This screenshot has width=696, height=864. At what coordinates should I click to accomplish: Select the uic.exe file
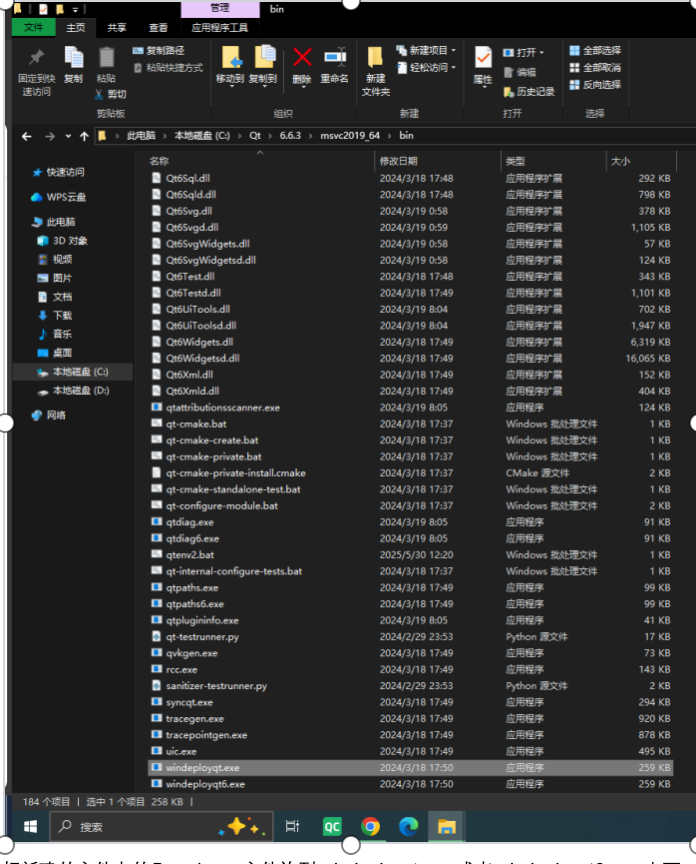[x=410, y=751]
